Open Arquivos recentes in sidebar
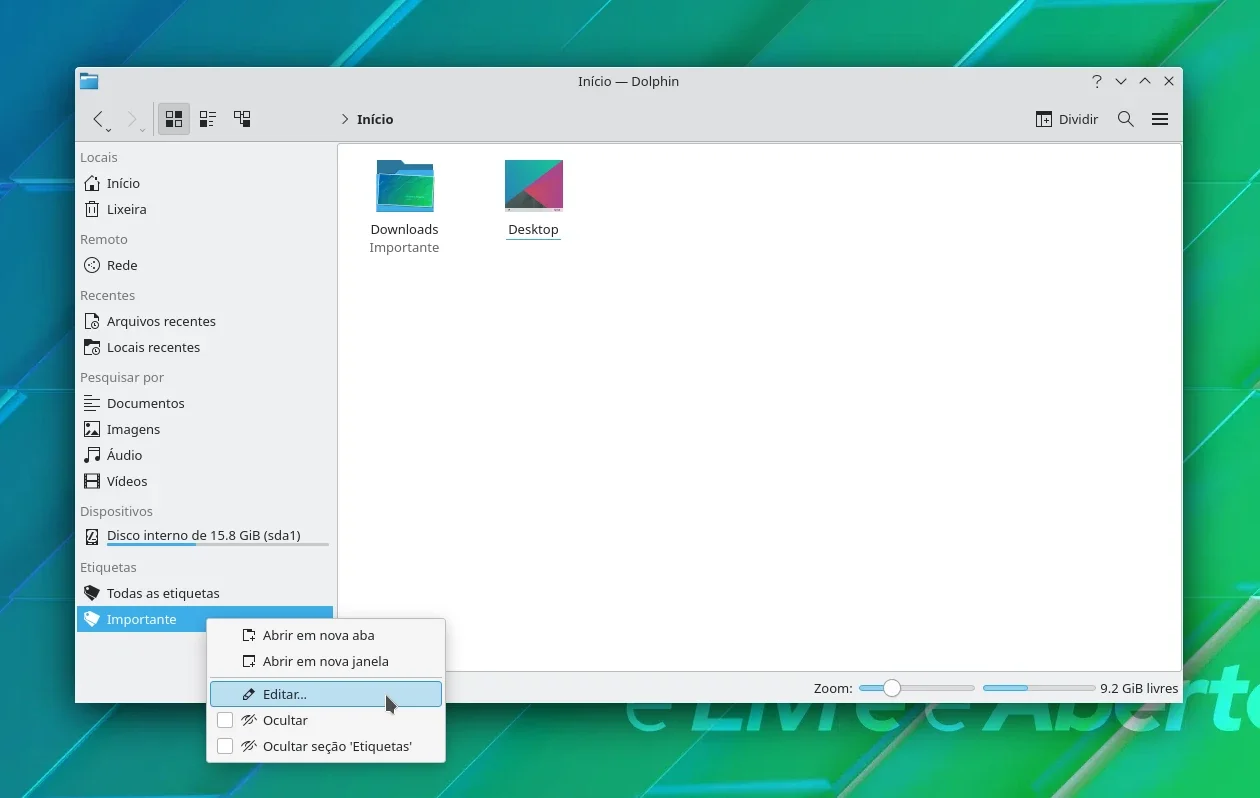 point(205,321)
